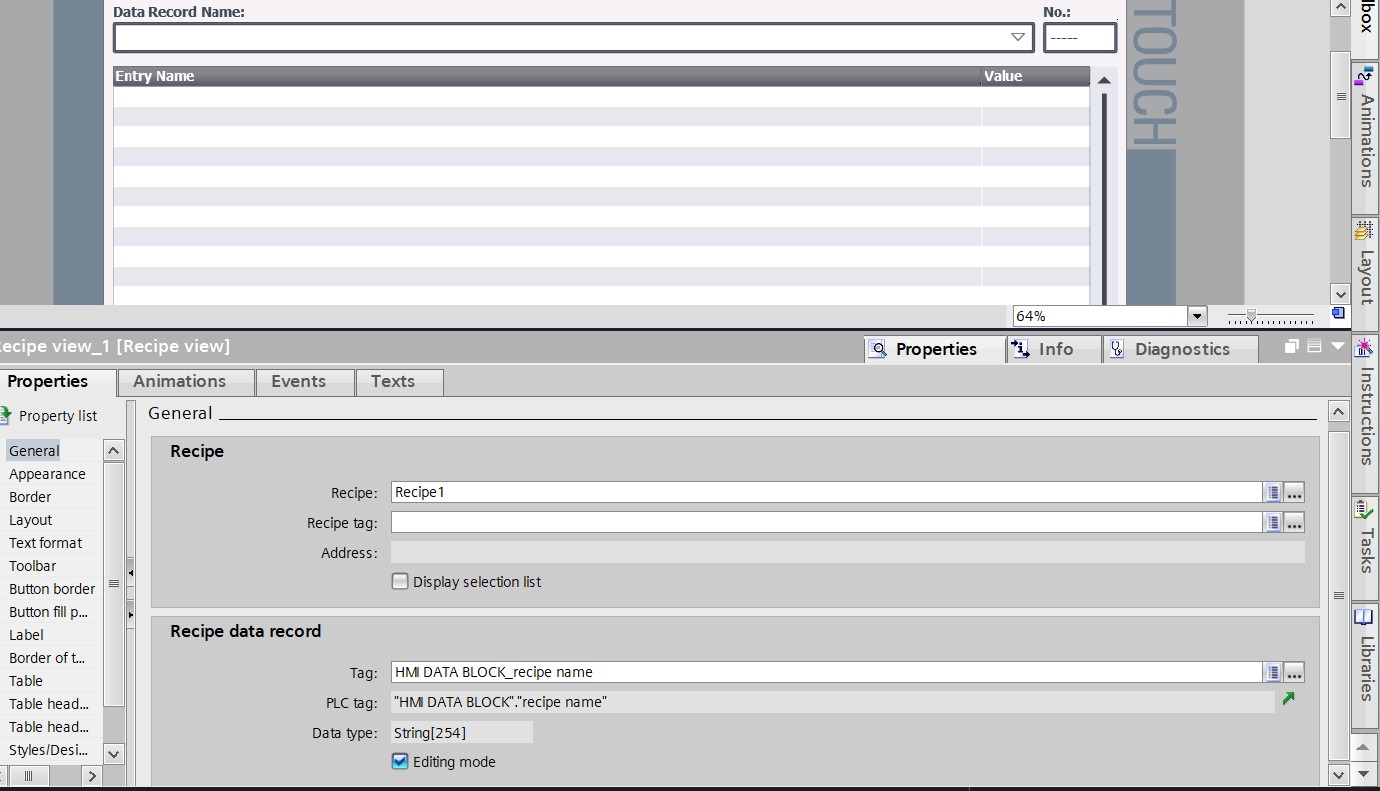Image resolution: width=1380 pixels, height=791 pixels.
Task: Click the Value column header
Action: [1035, 76]
